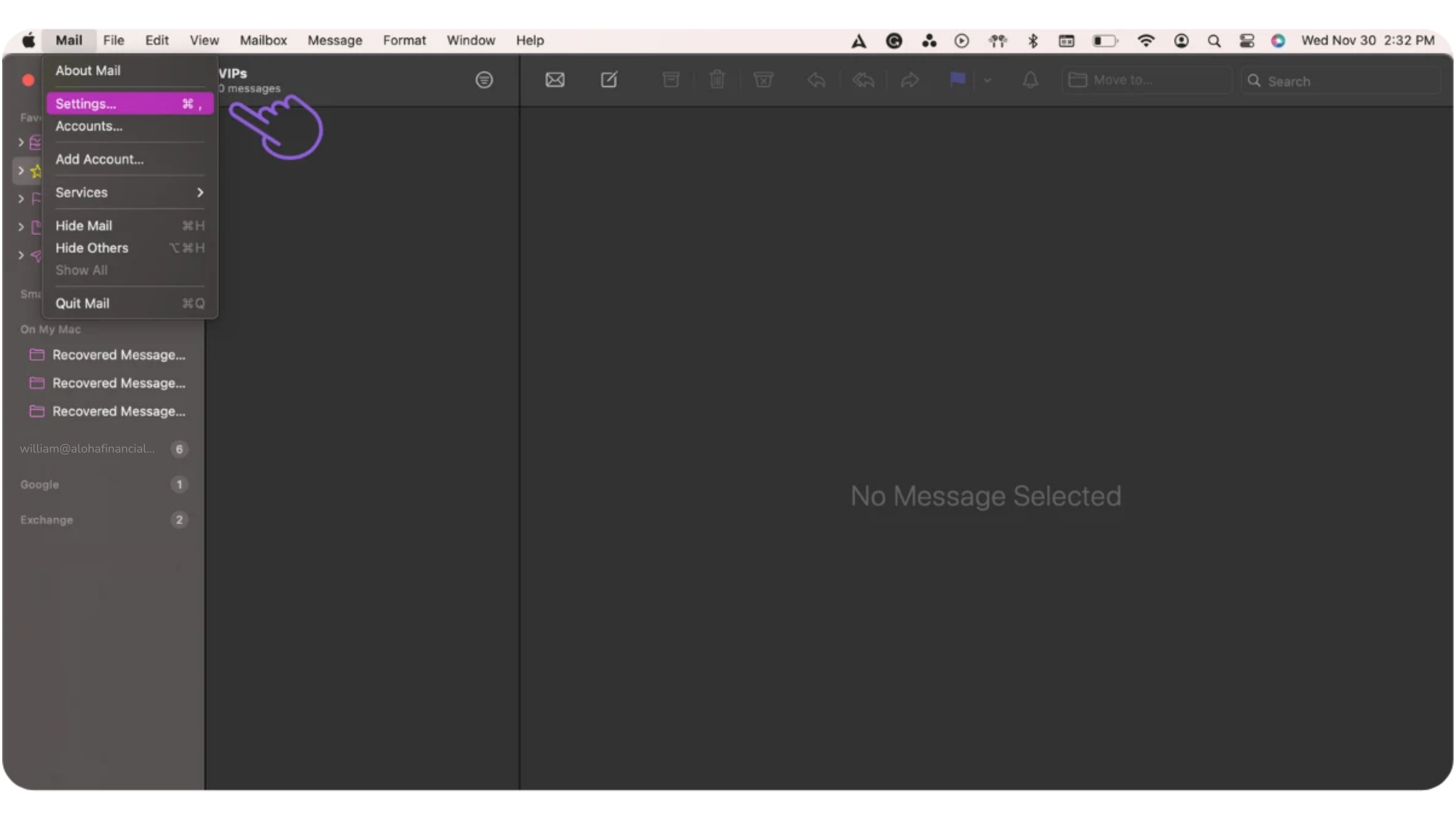Click the three-dot cluster menu bar icon
Image resolution: width=1456 pixels, height=819 pixels.
click(929, 41)
